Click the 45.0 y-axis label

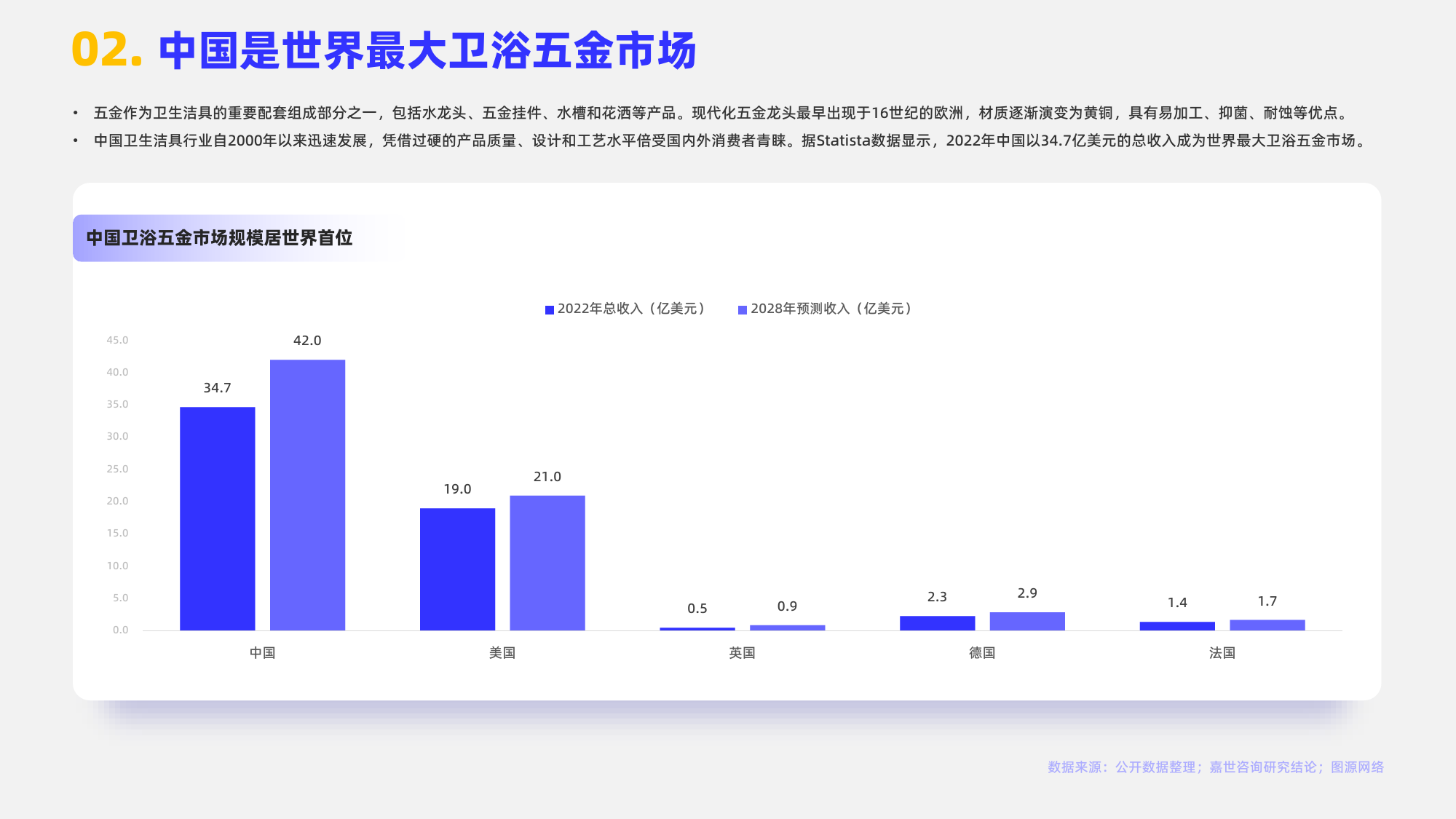click(x=117, y=340)
